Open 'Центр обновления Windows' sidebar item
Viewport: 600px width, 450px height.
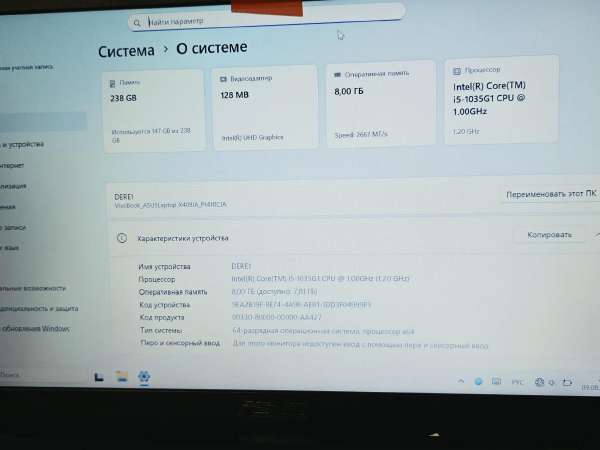point(35,328)
